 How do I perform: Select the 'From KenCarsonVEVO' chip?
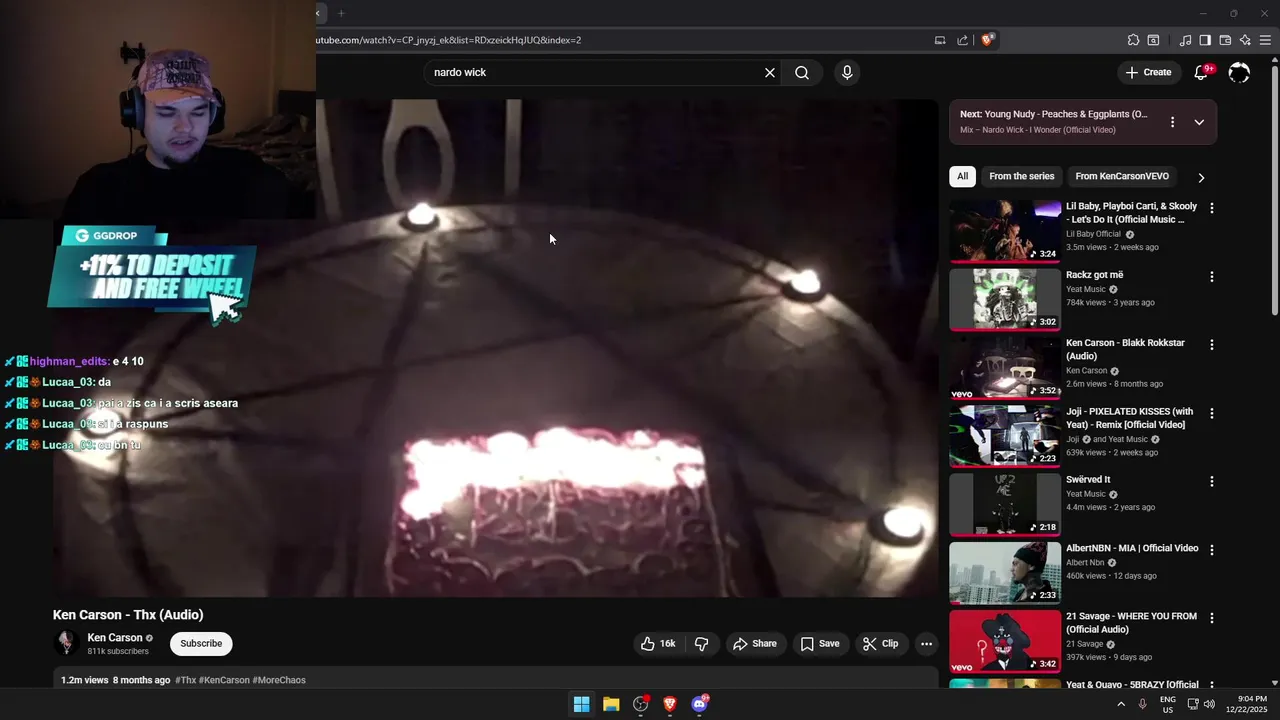pyautogui.click(x=1122, y=176)
